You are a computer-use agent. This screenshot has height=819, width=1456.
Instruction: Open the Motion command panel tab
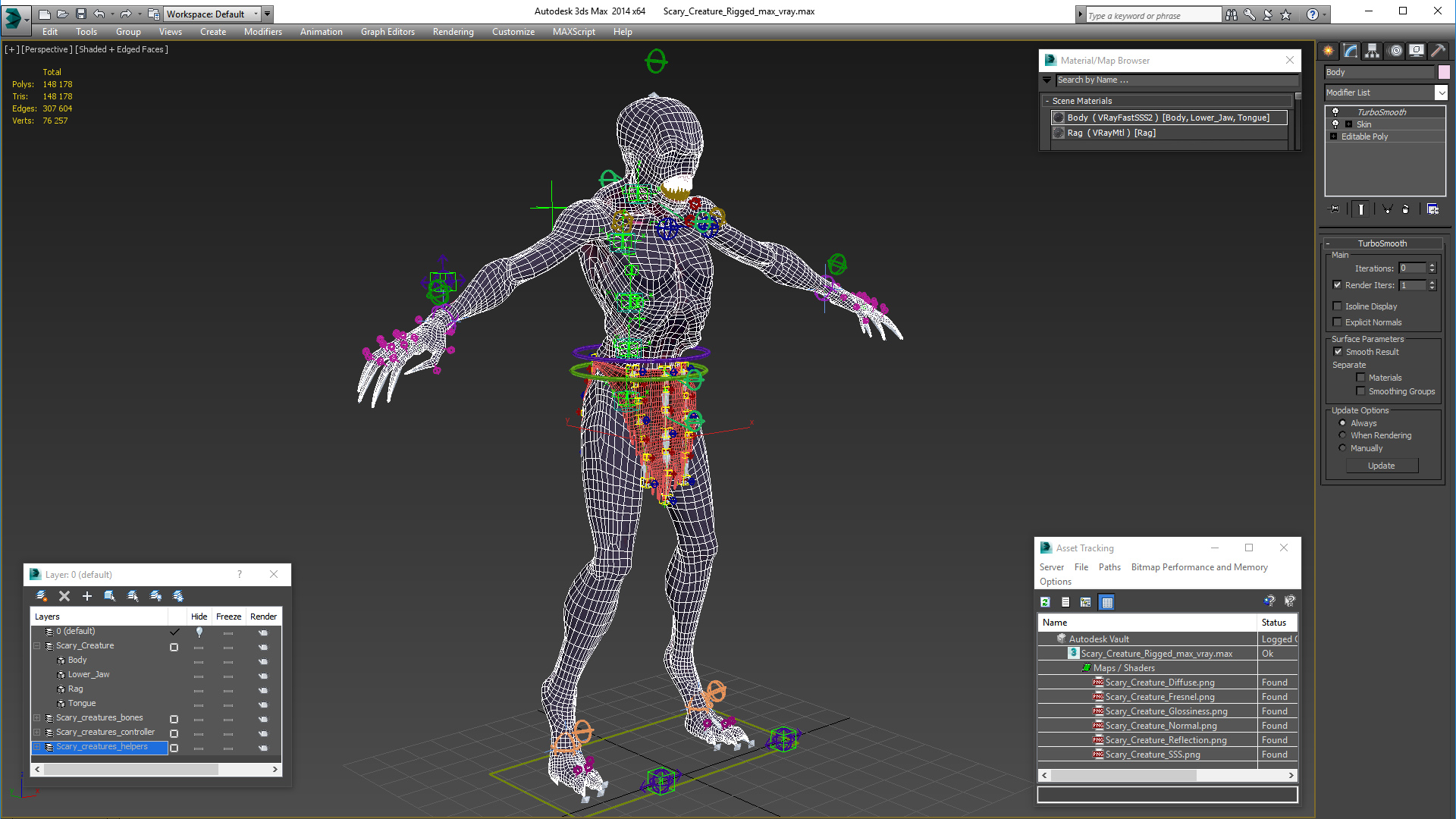pos(1395,51)
